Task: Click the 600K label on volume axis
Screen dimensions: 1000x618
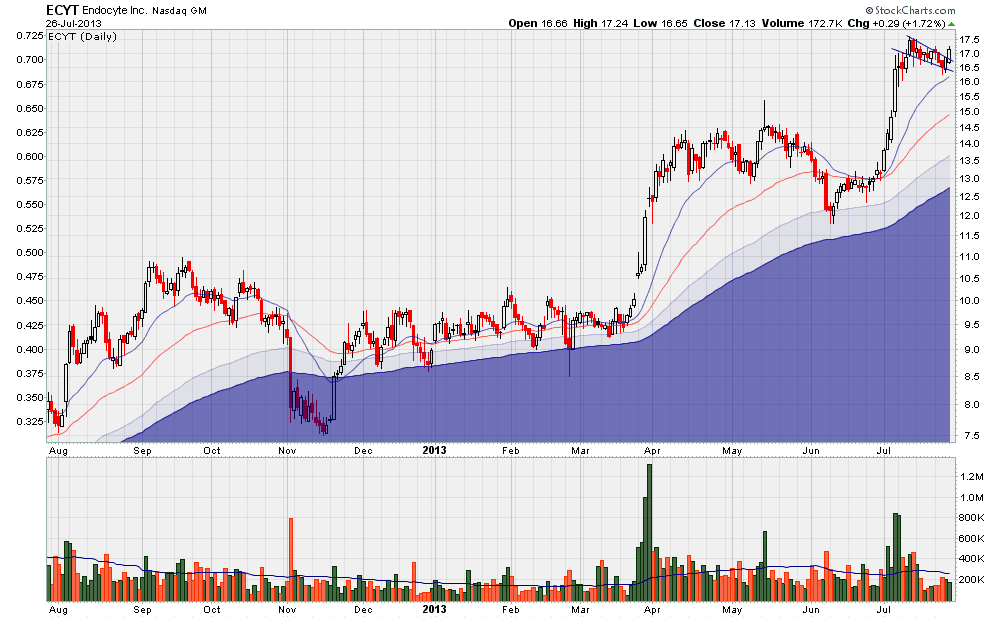Action: pos(971,538)
